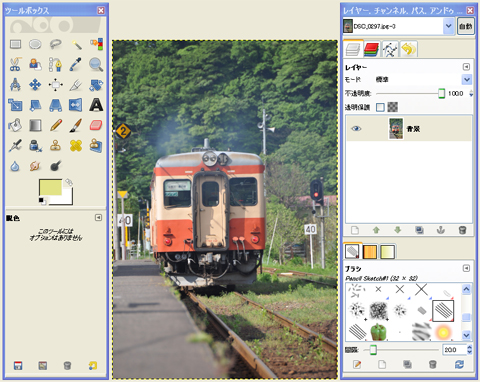
Task: Select the Paths tool in toolbox
Action: (56, 64)
